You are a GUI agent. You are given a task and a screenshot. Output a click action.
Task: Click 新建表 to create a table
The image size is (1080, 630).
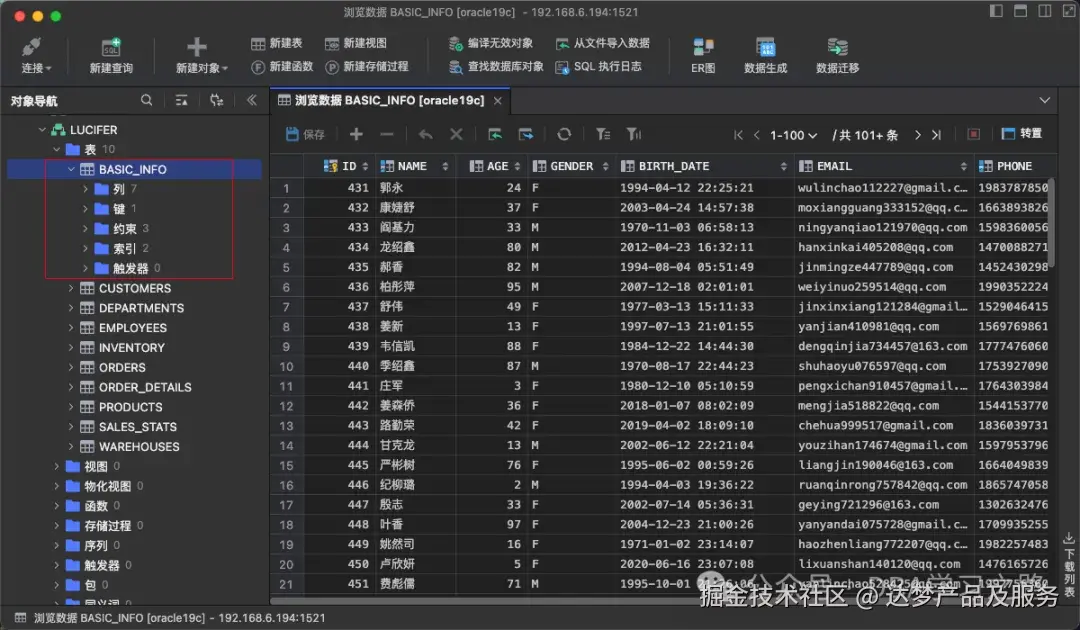coord(277,43)
